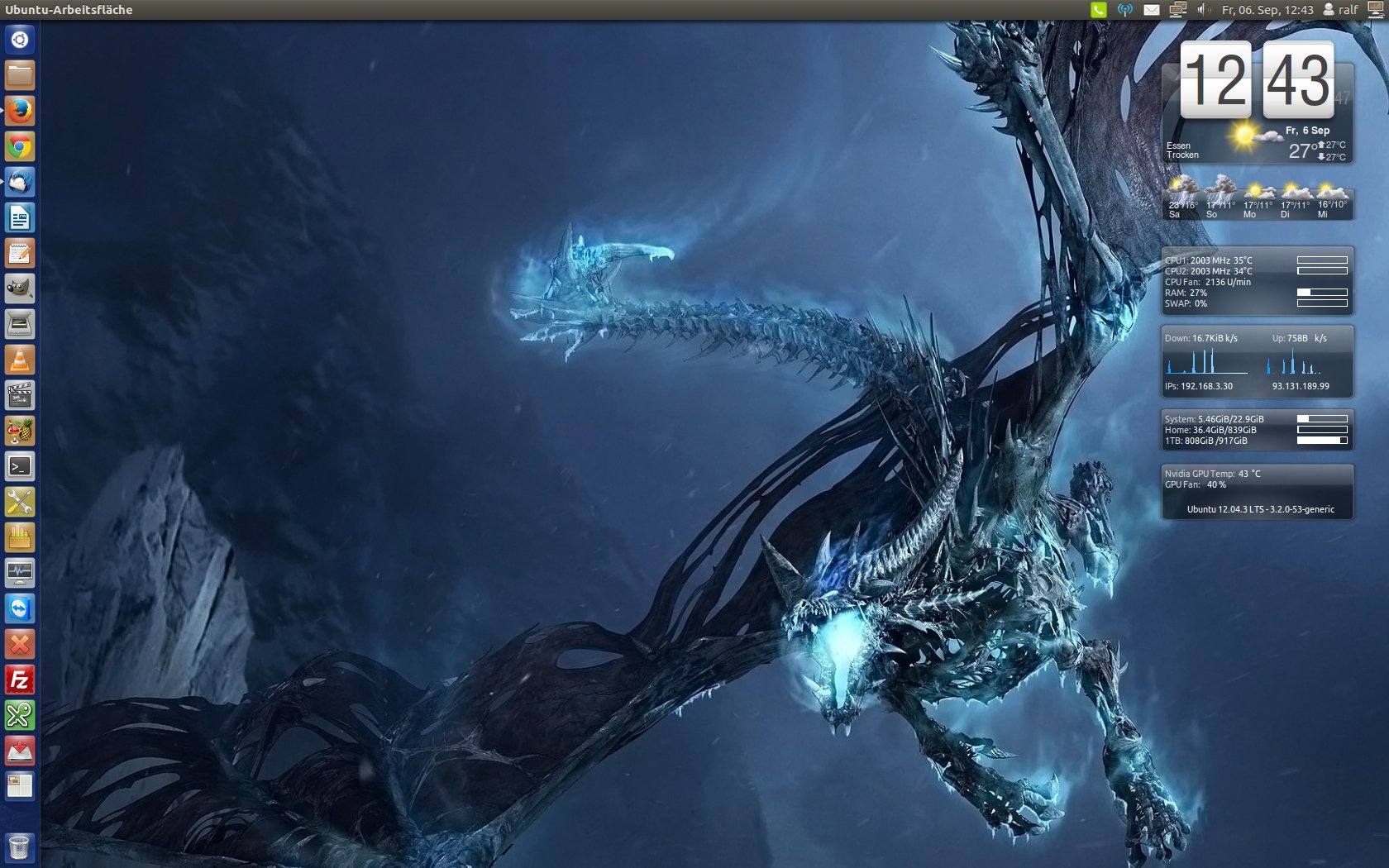Click the green phone indicator icon
The image size is (1389, 868).
[1098, 10]
